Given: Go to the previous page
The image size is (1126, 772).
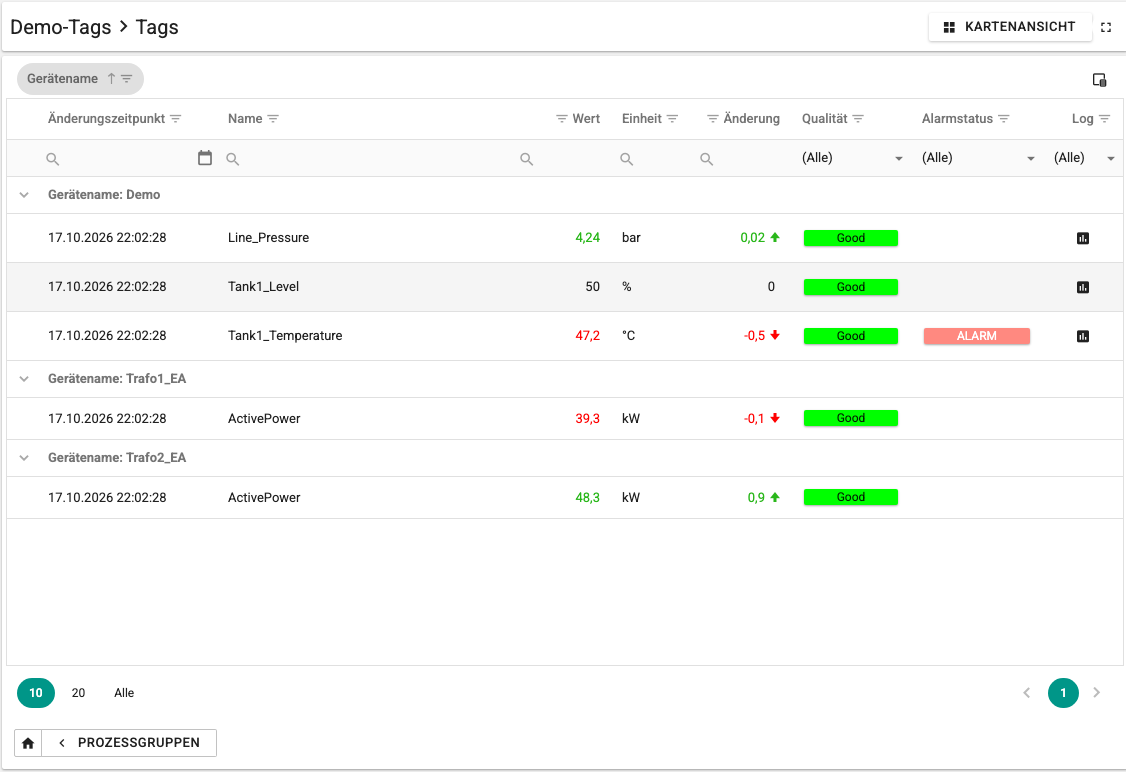Looking at the screenshot, I should (1027, 693).
